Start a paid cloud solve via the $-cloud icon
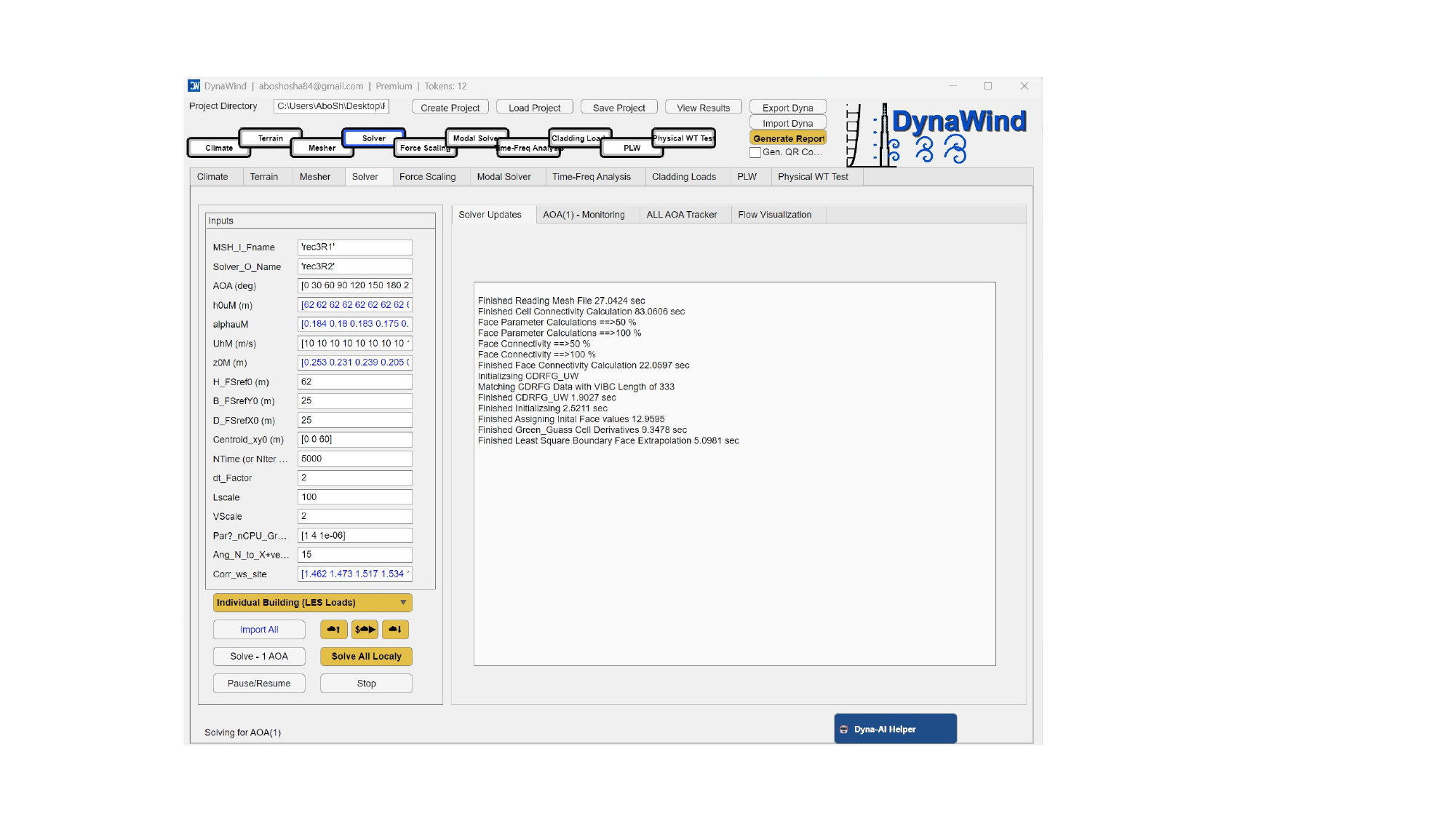1456x819 pixels. [x=366, y=629]
